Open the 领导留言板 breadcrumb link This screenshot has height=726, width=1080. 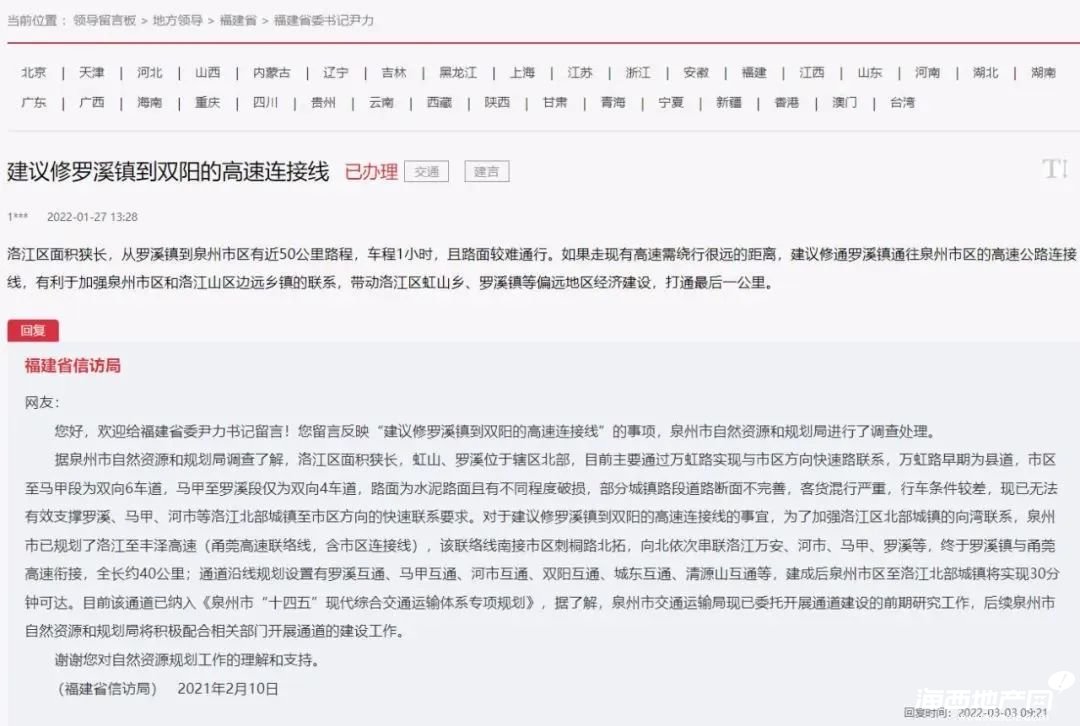(x=105, y=21)
